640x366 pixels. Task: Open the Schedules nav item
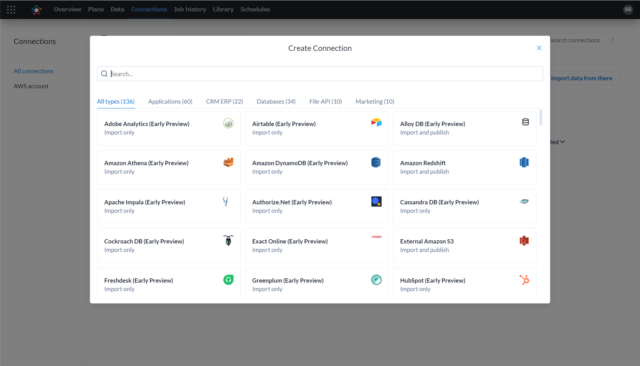255,9
